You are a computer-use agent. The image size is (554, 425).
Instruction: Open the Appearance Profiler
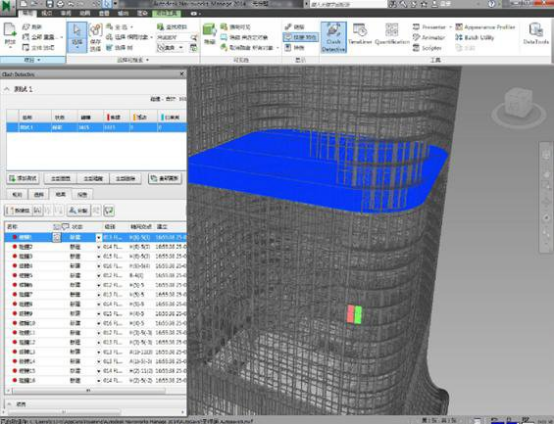pyautogui.click(x=485, y=27)
